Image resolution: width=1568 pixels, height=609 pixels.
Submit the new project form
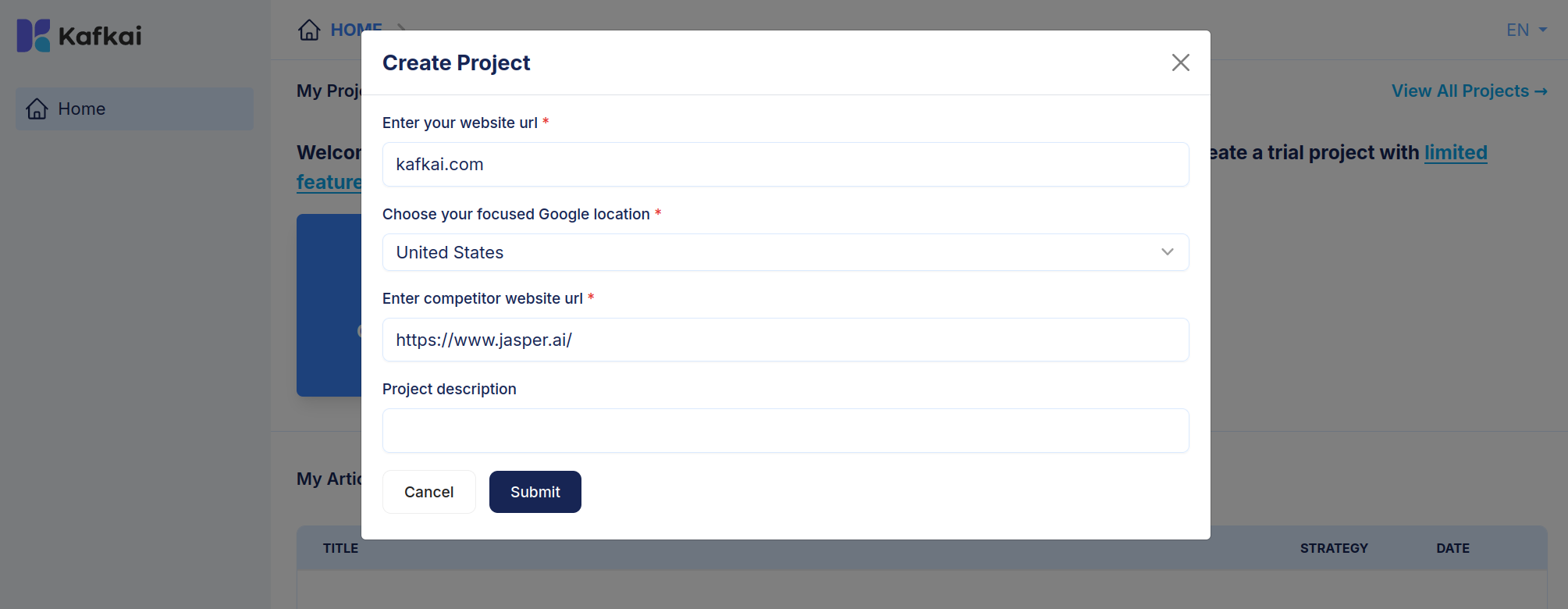[x=535, y=492]
